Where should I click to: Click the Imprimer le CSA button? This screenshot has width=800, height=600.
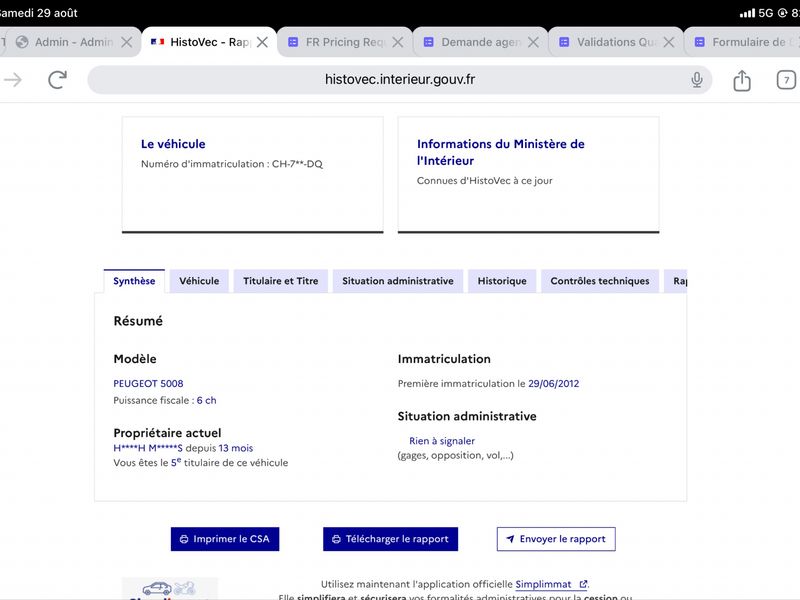[225, 539]
